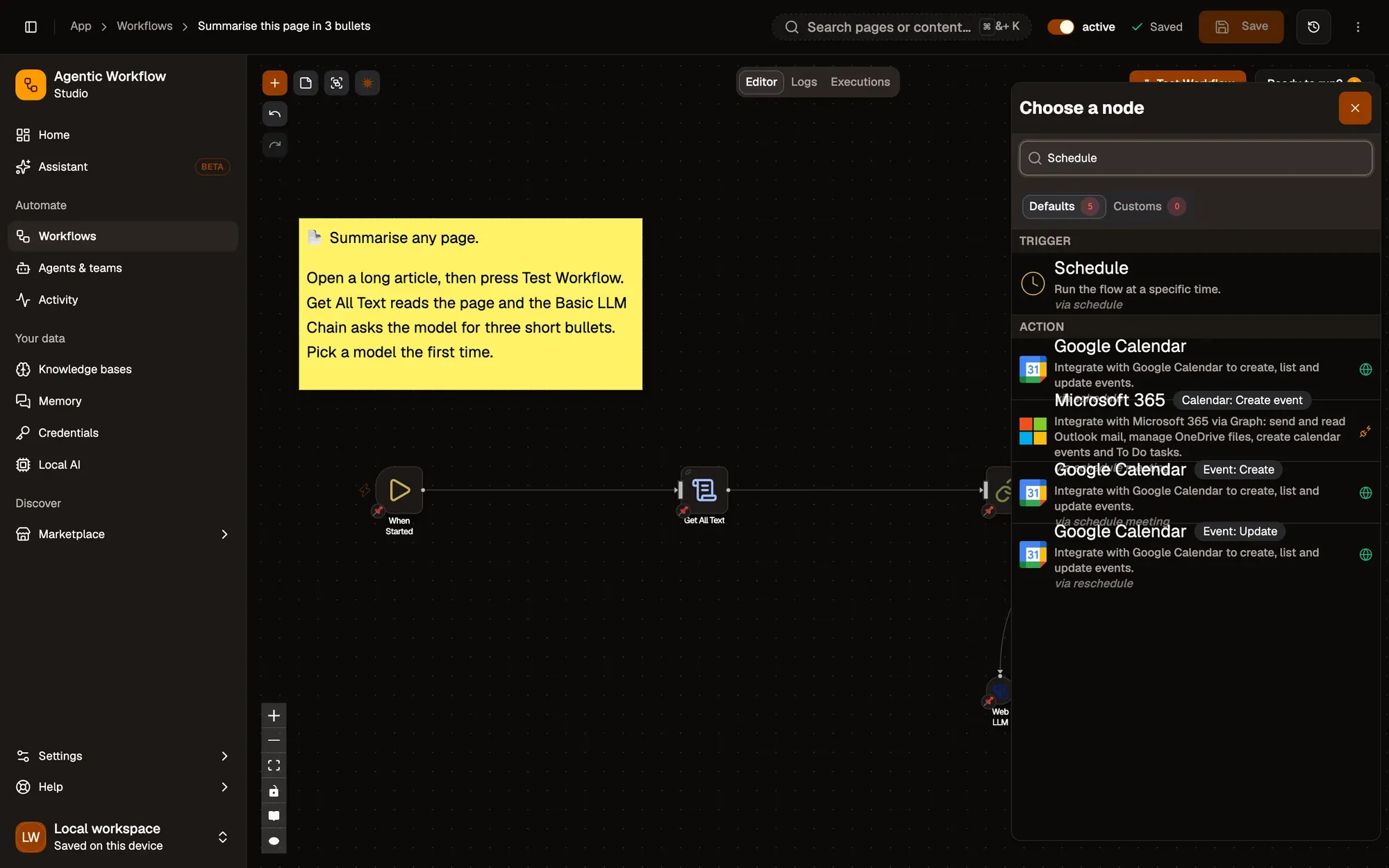The image size is (1389, 868).
Task: Click the oval icon in canvas controls
Action: click(x=274, y=841)
